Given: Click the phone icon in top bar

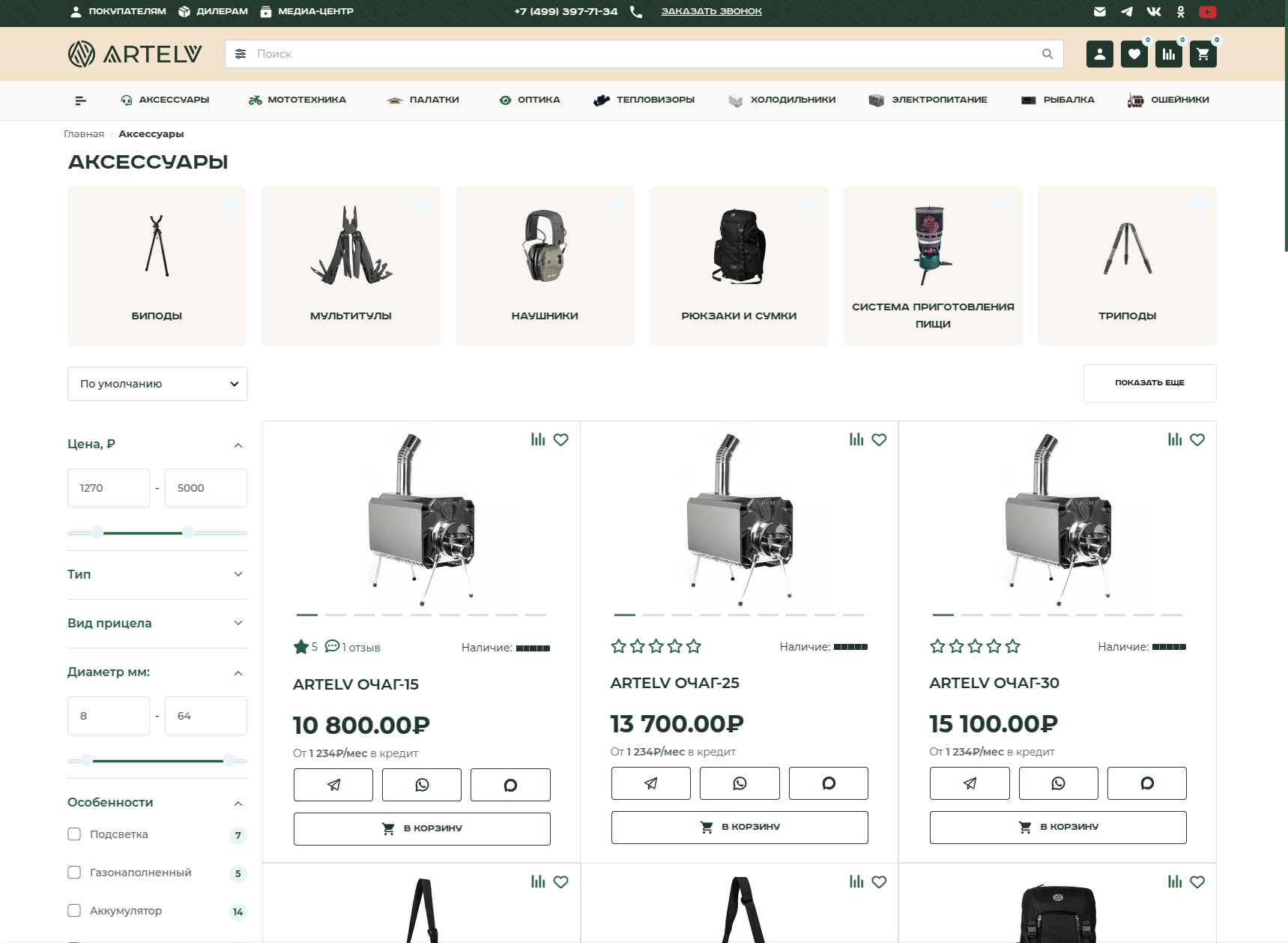Looking at the screenshot, I should pyautogui.click(x=636, y=11).
